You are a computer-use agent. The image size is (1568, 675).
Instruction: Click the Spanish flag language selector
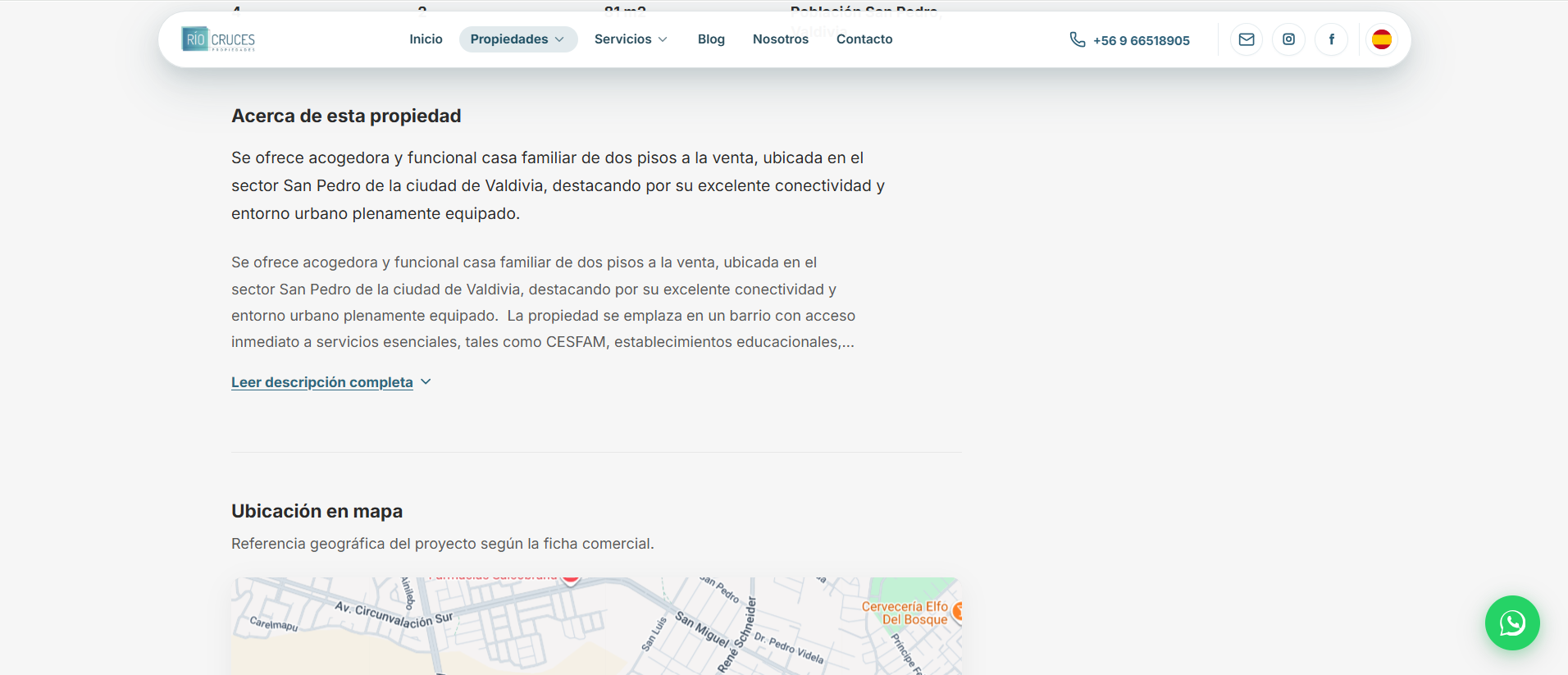tap(1382, 39)
